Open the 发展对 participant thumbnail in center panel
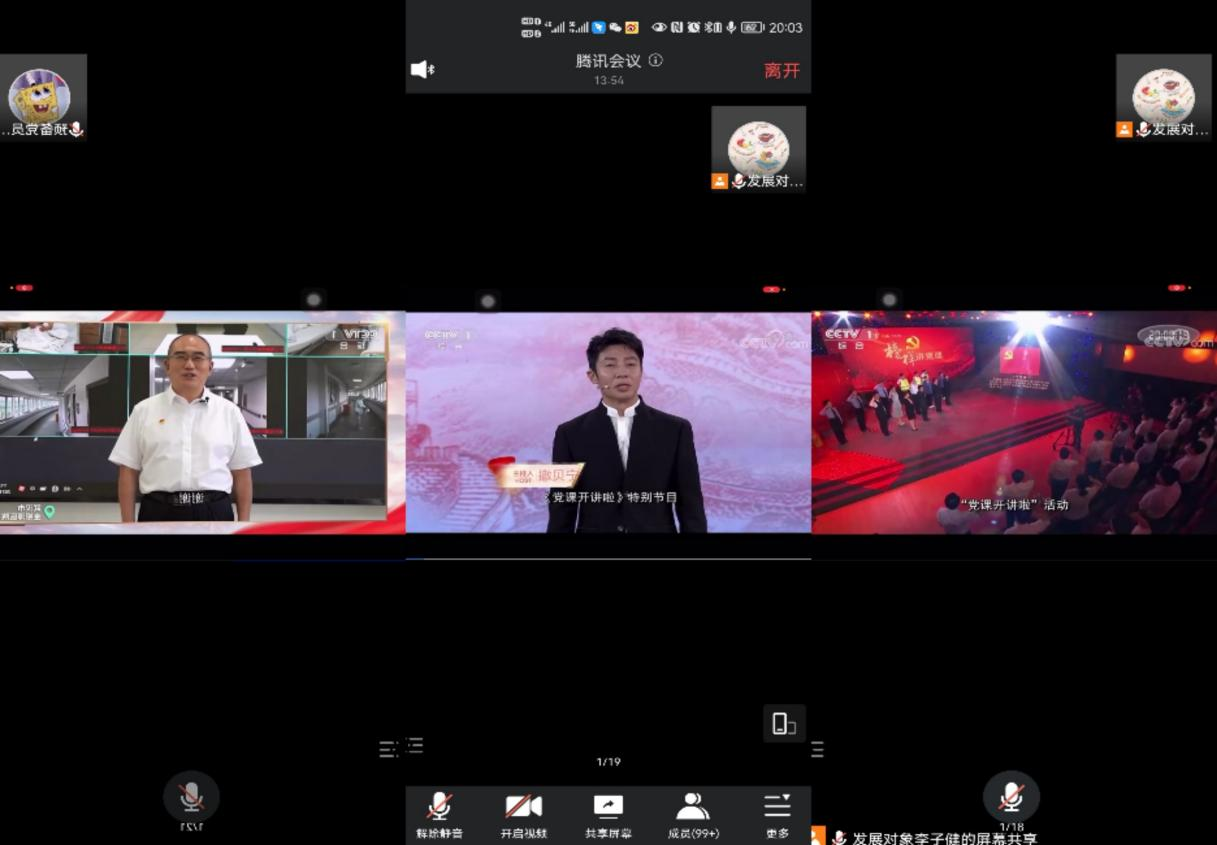The image size is (1217, 845). pyautogui.click(x=758, y=148)
